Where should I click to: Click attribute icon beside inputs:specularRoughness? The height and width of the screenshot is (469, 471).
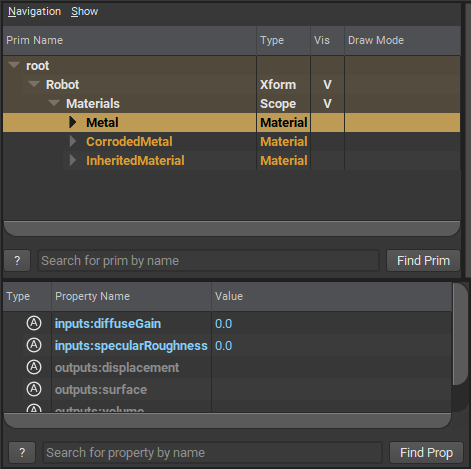tap(34, 345)
